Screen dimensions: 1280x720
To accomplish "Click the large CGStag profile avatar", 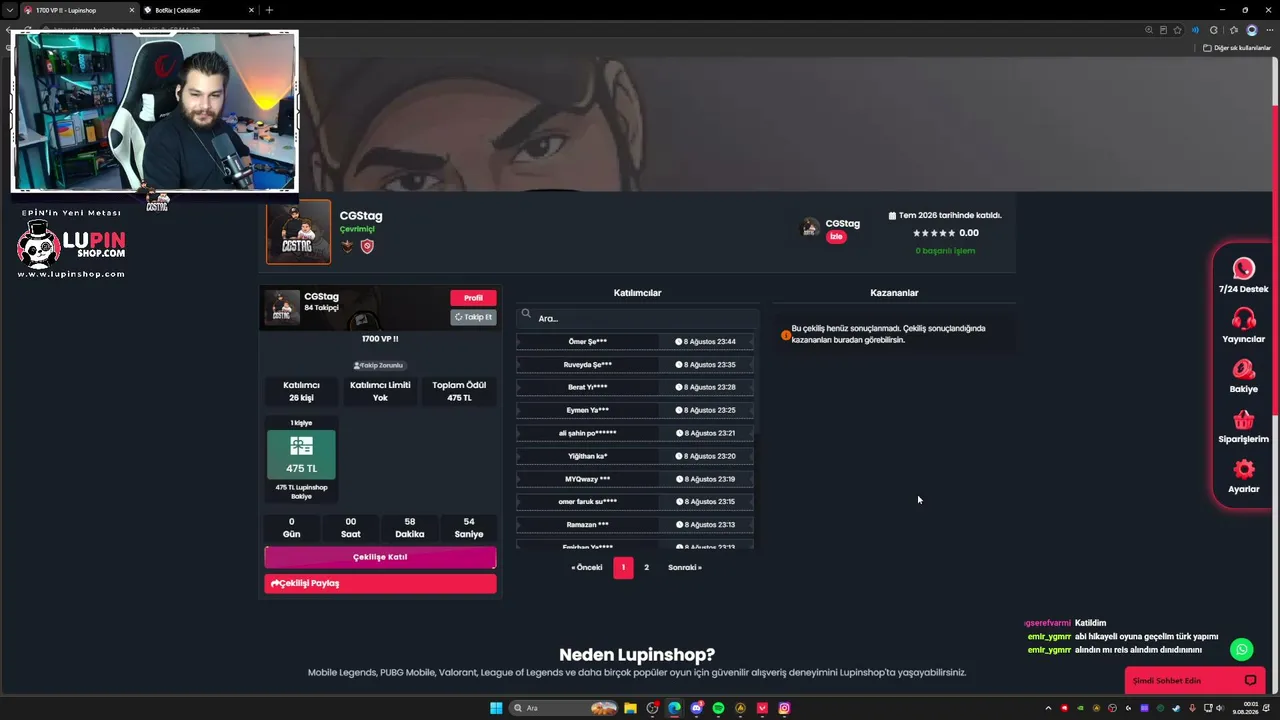I will tap(298, 232).
